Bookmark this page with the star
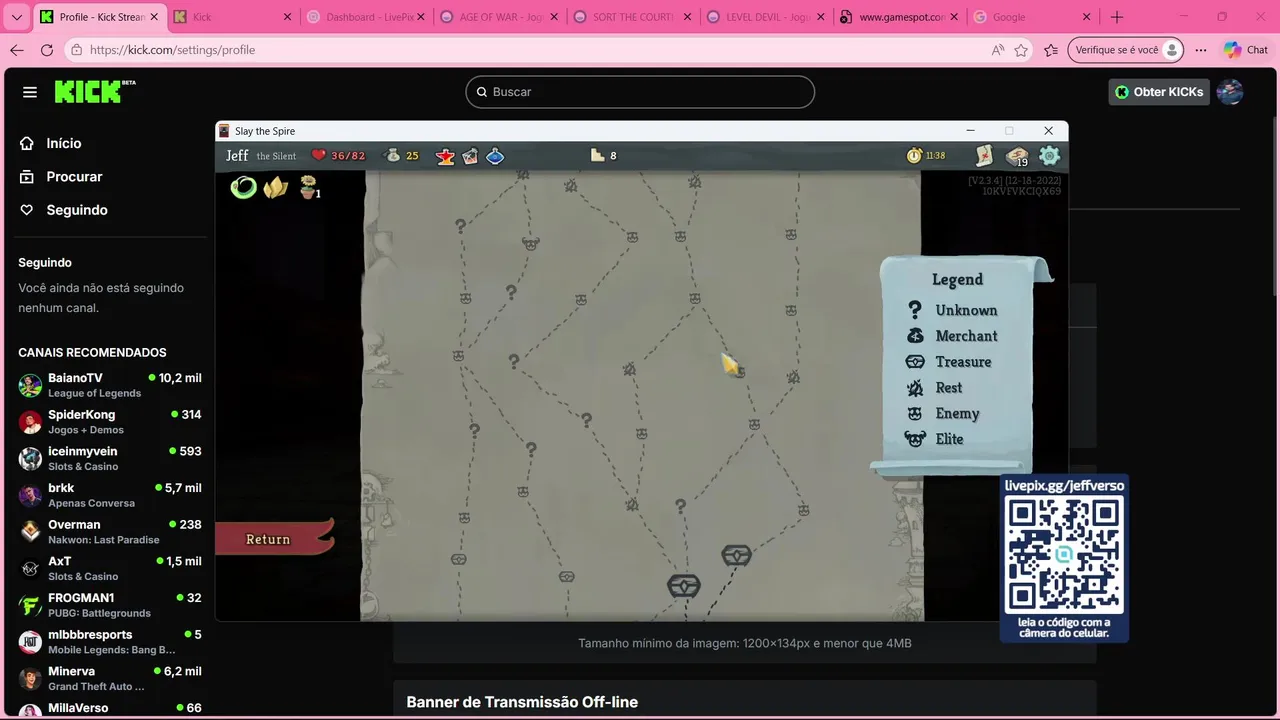1280x720 pixels. (1021, 50)
